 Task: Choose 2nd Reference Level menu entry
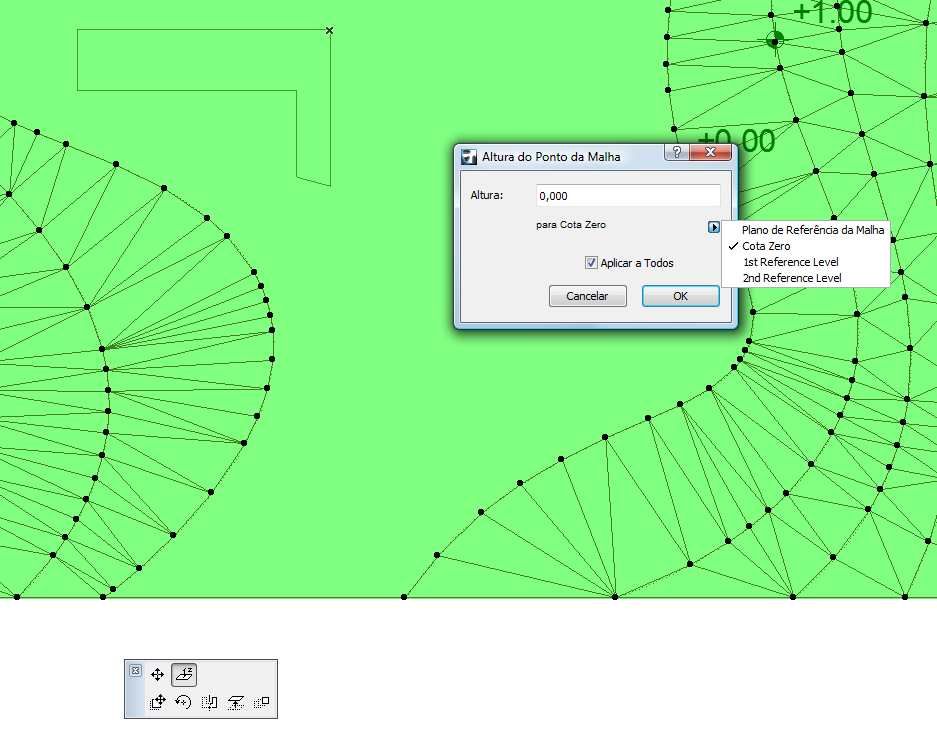pos(806,278)
